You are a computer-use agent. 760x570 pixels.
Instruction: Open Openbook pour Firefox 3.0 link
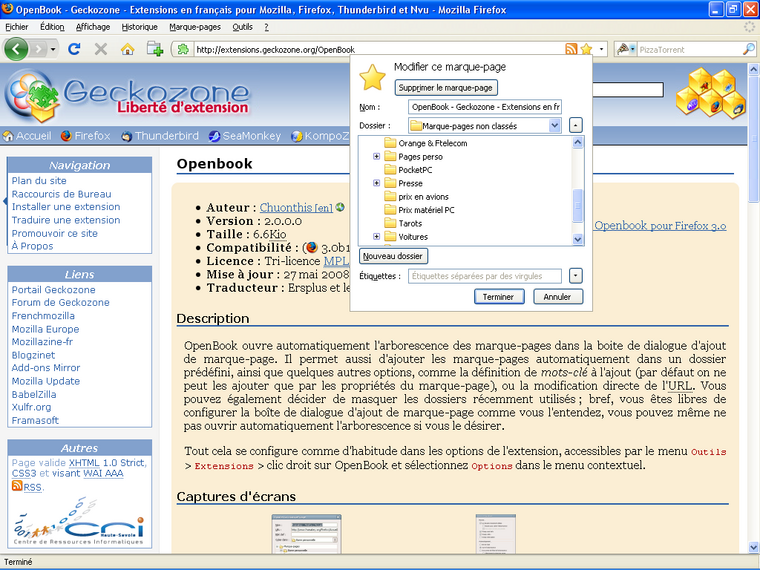(x=660, y=225)
